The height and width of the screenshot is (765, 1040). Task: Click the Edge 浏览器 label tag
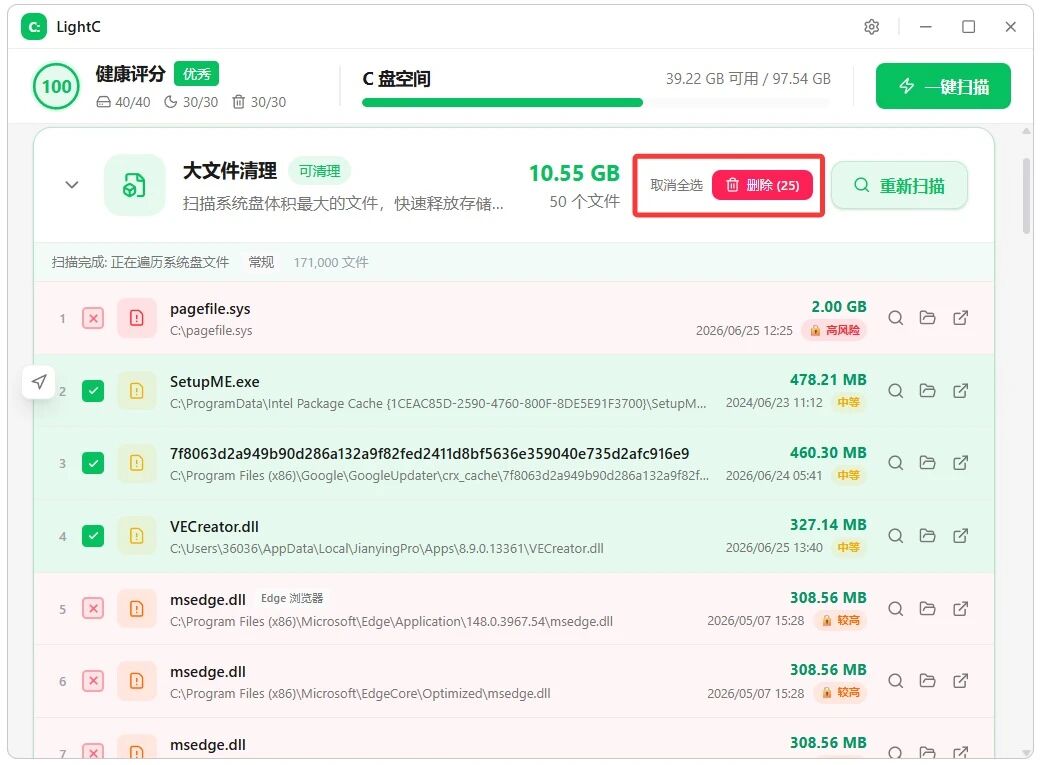click(292, 598)
